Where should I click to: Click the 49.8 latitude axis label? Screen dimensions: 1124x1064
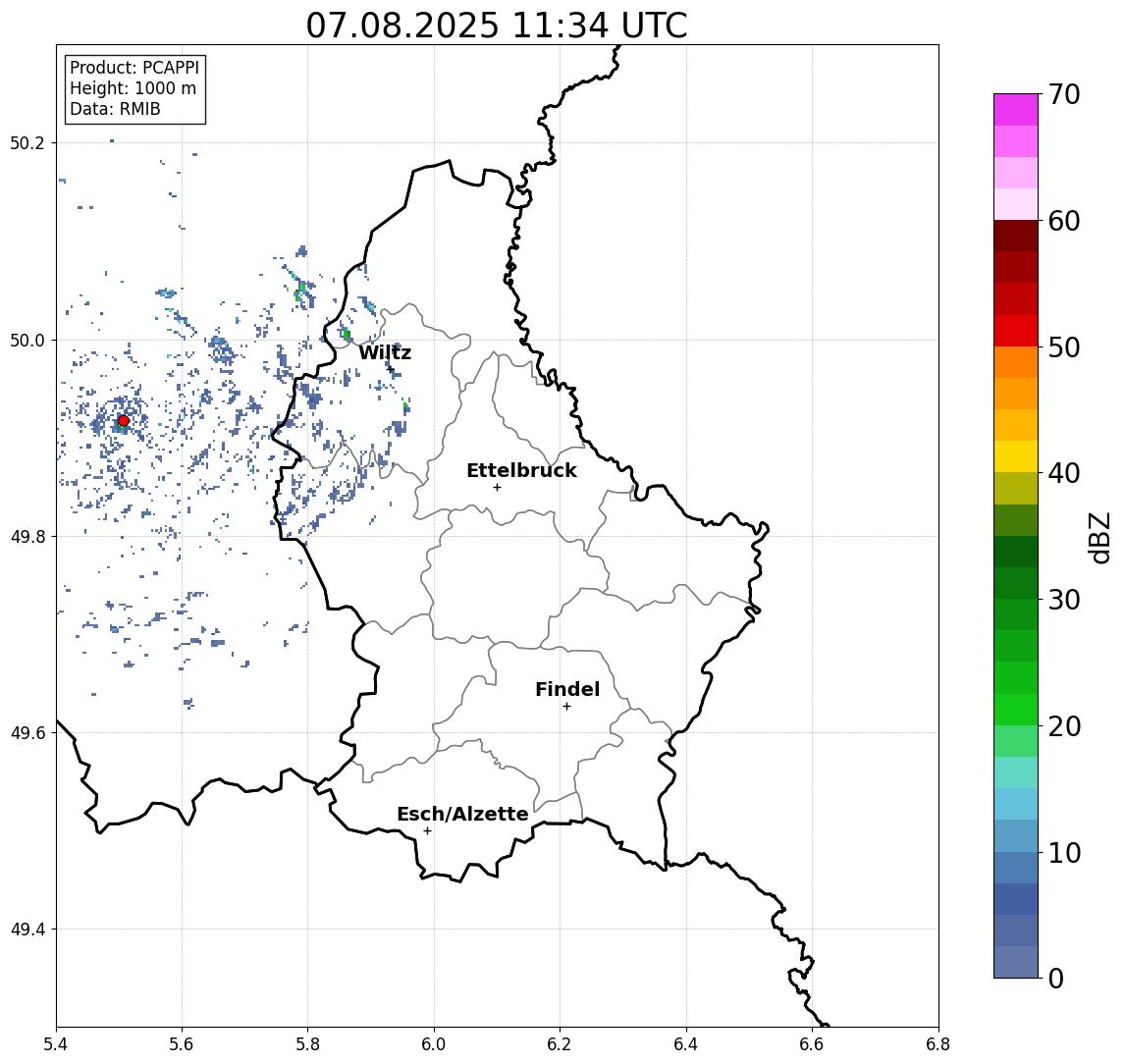(27, 536)
